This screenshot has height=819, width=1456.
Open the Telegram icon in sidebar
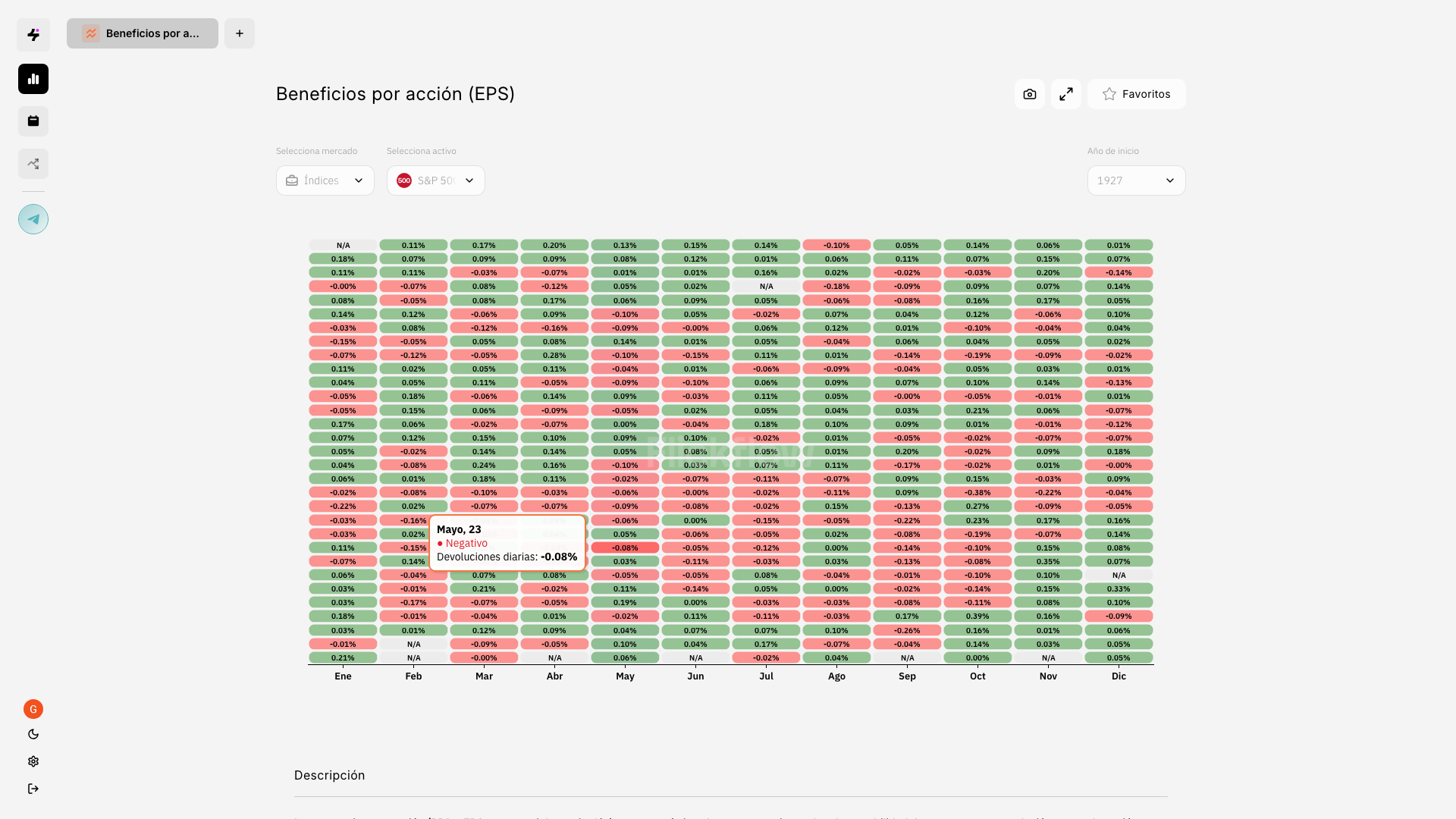(x=33, y=219)
